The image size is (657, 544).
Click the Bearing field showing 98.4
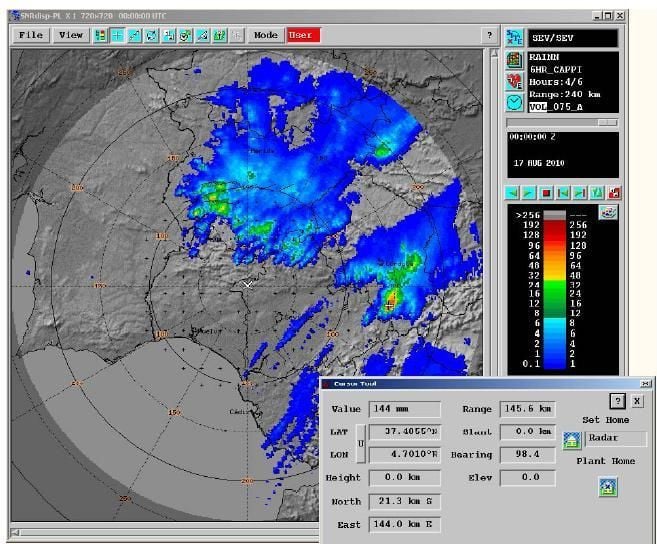pos(528,454)
